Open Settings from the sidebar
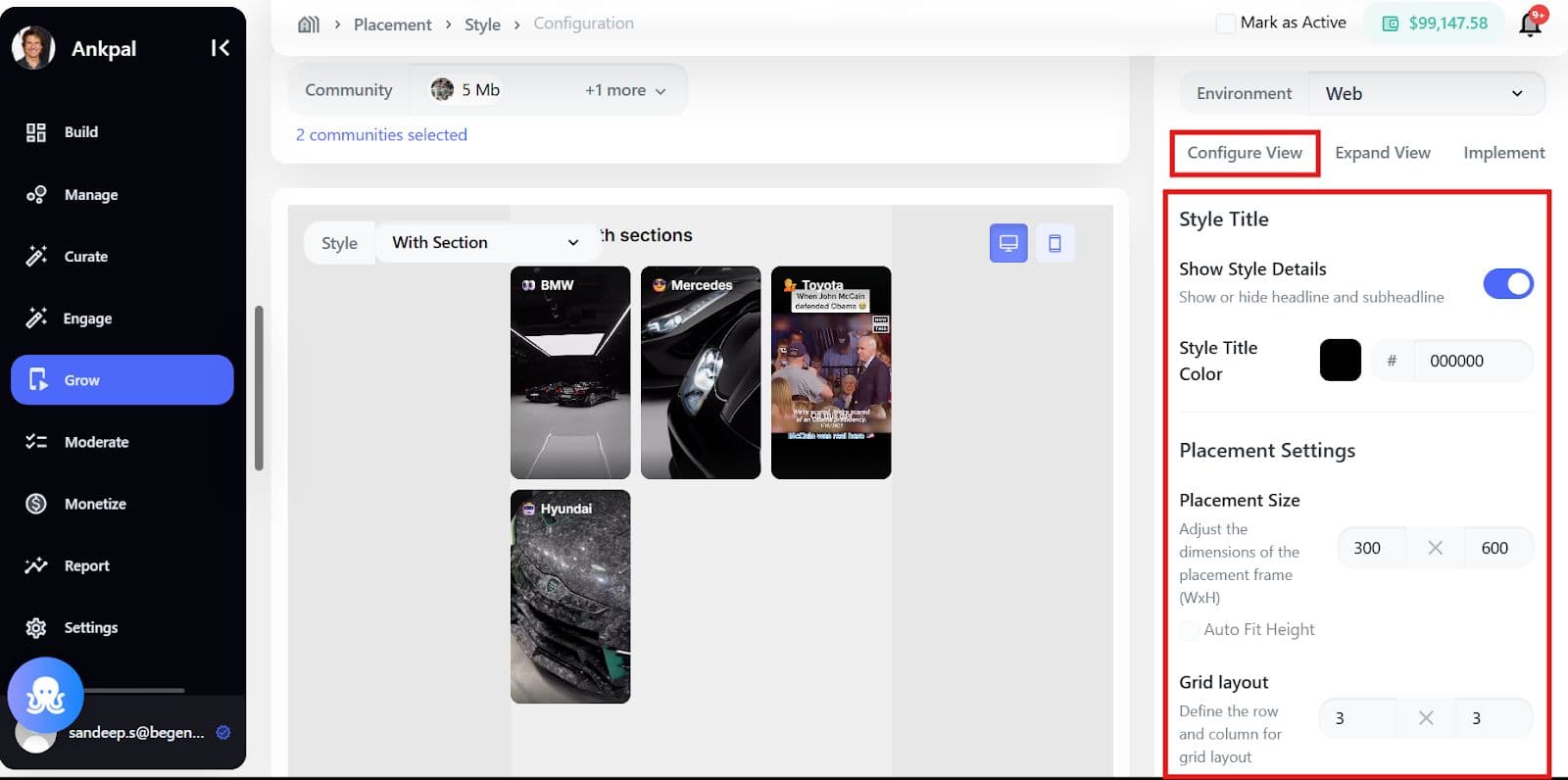1568x780 pixels. (90, 627)
